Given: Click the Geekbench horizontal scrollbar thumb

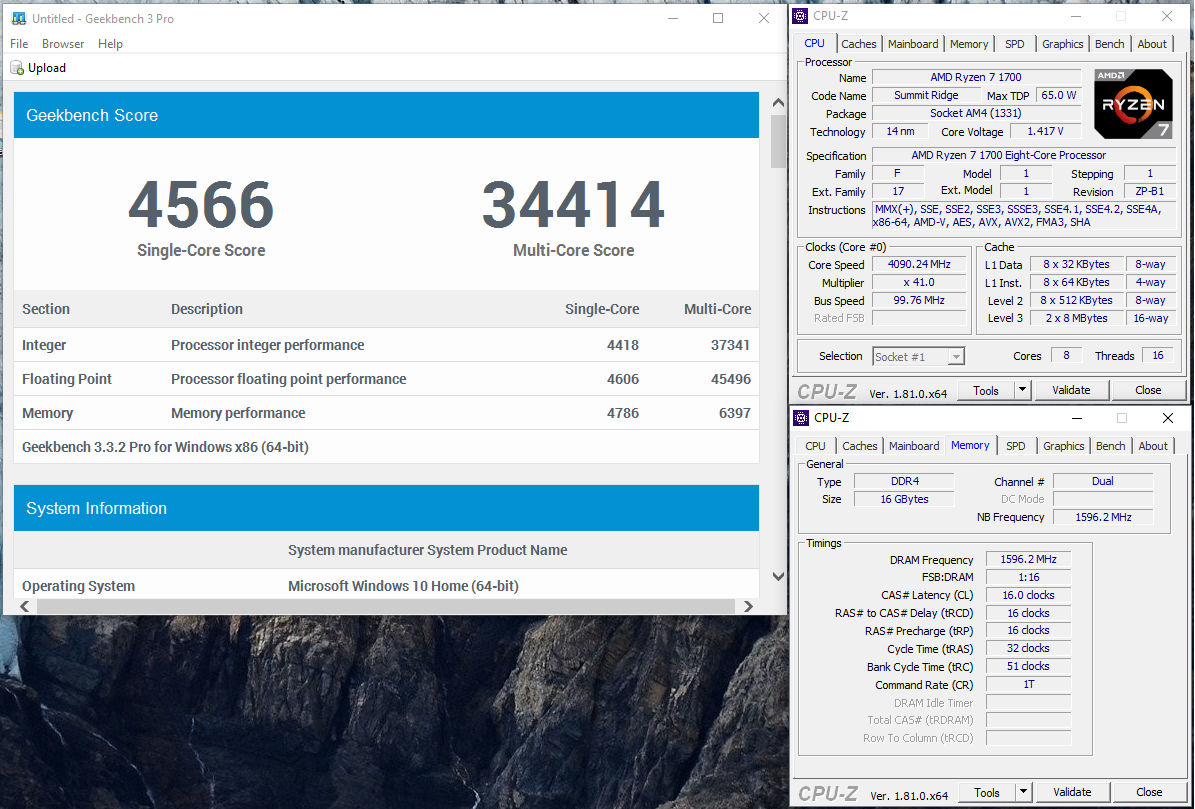Looking at the screenshot, I should point(385,606).
